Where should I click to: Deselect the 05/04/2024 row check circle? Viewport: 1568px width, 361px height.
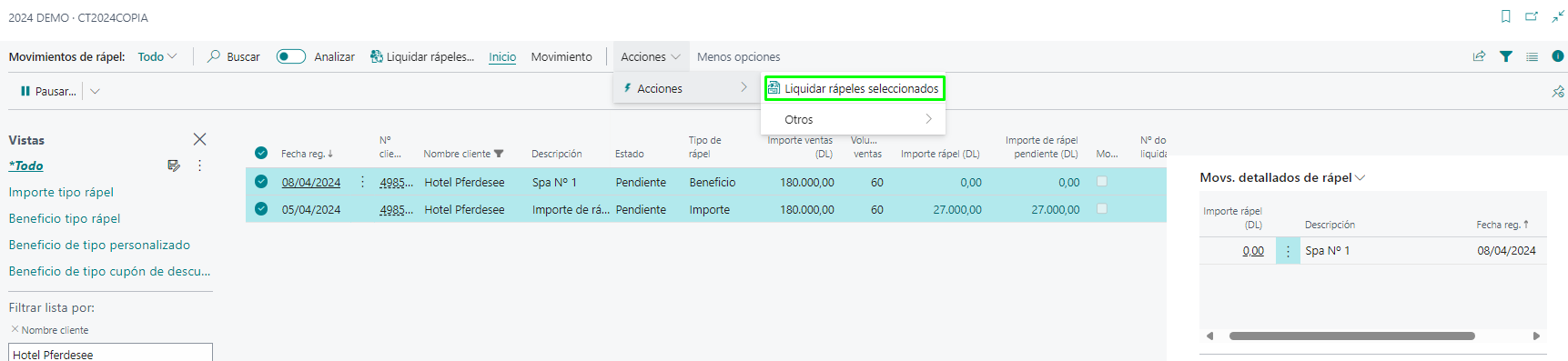pyautogui.click(x=261, y=209)
